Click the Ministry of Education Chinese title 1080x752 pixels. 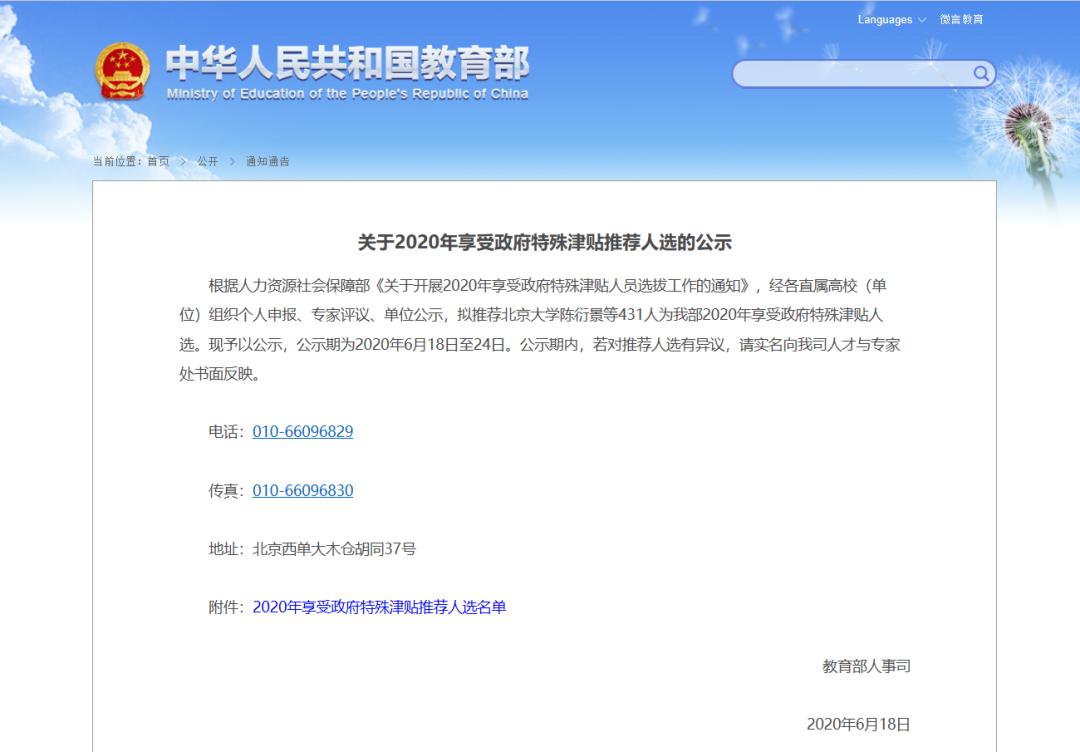347,63
